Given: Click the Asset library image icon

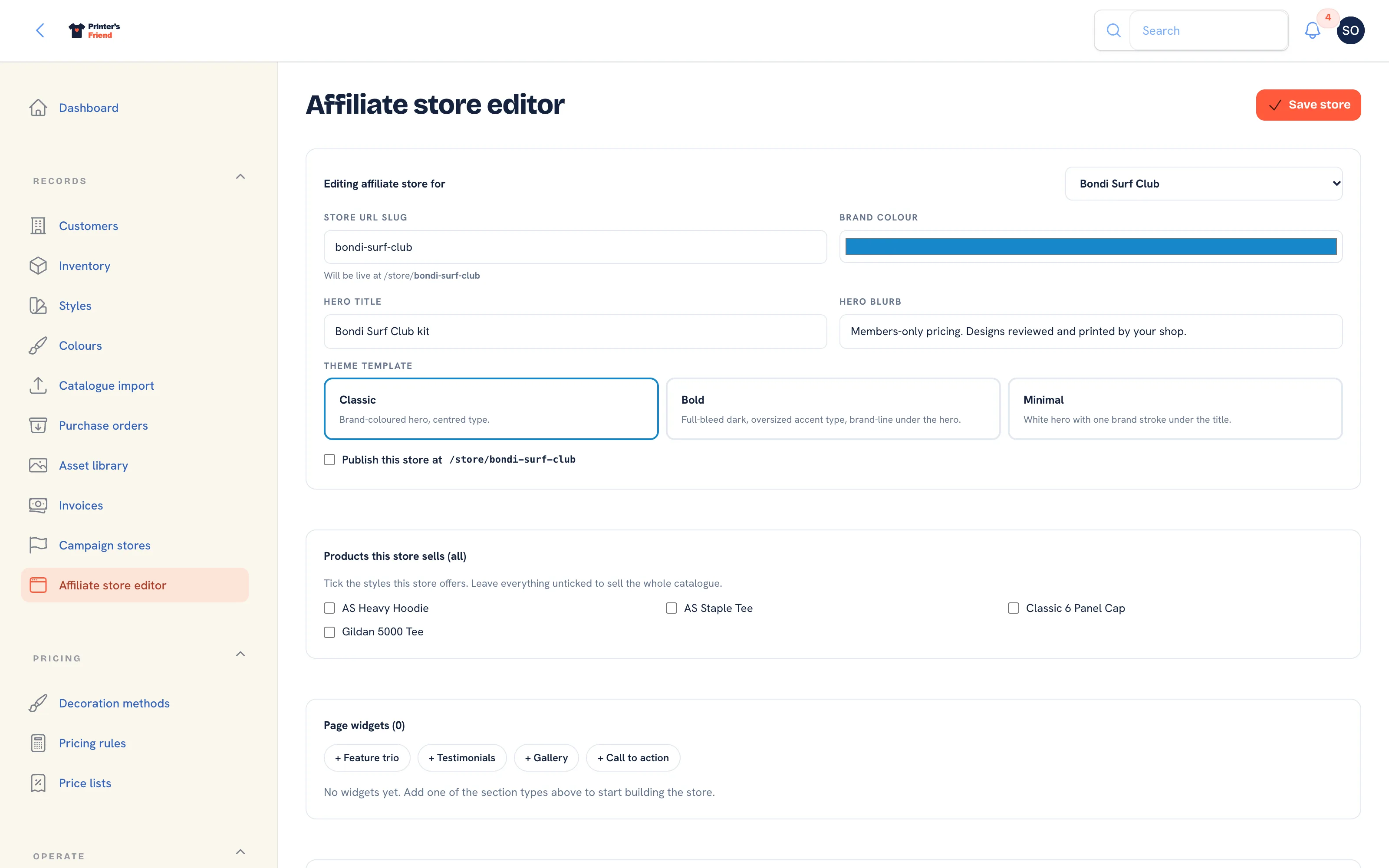Looking at the screenshot, I should click(39, 466).
